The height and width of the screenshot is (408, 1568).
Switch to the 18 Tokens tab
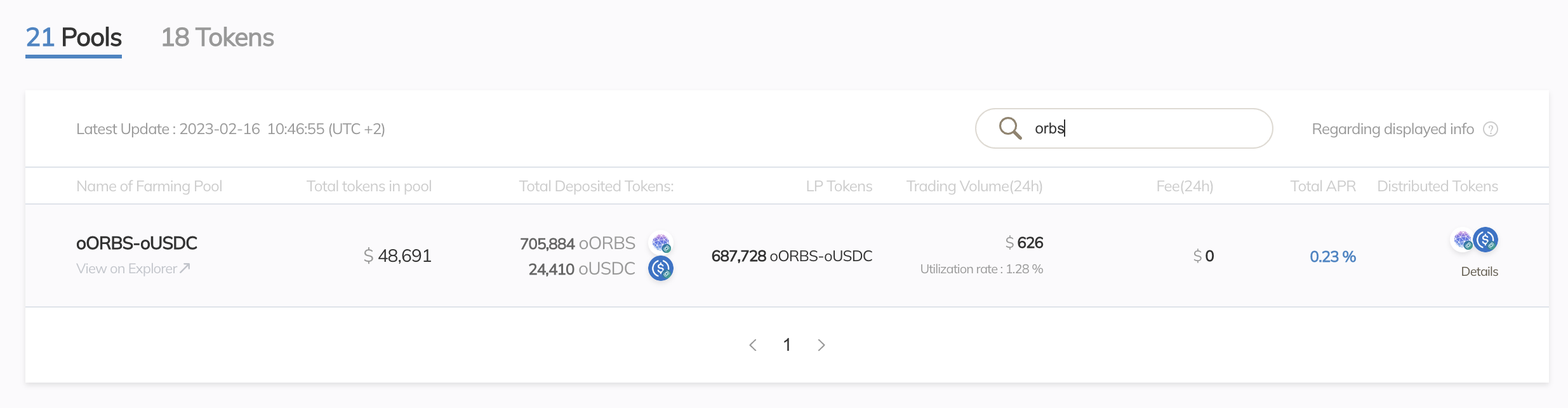pyautogui.click(x=217, y=38)
